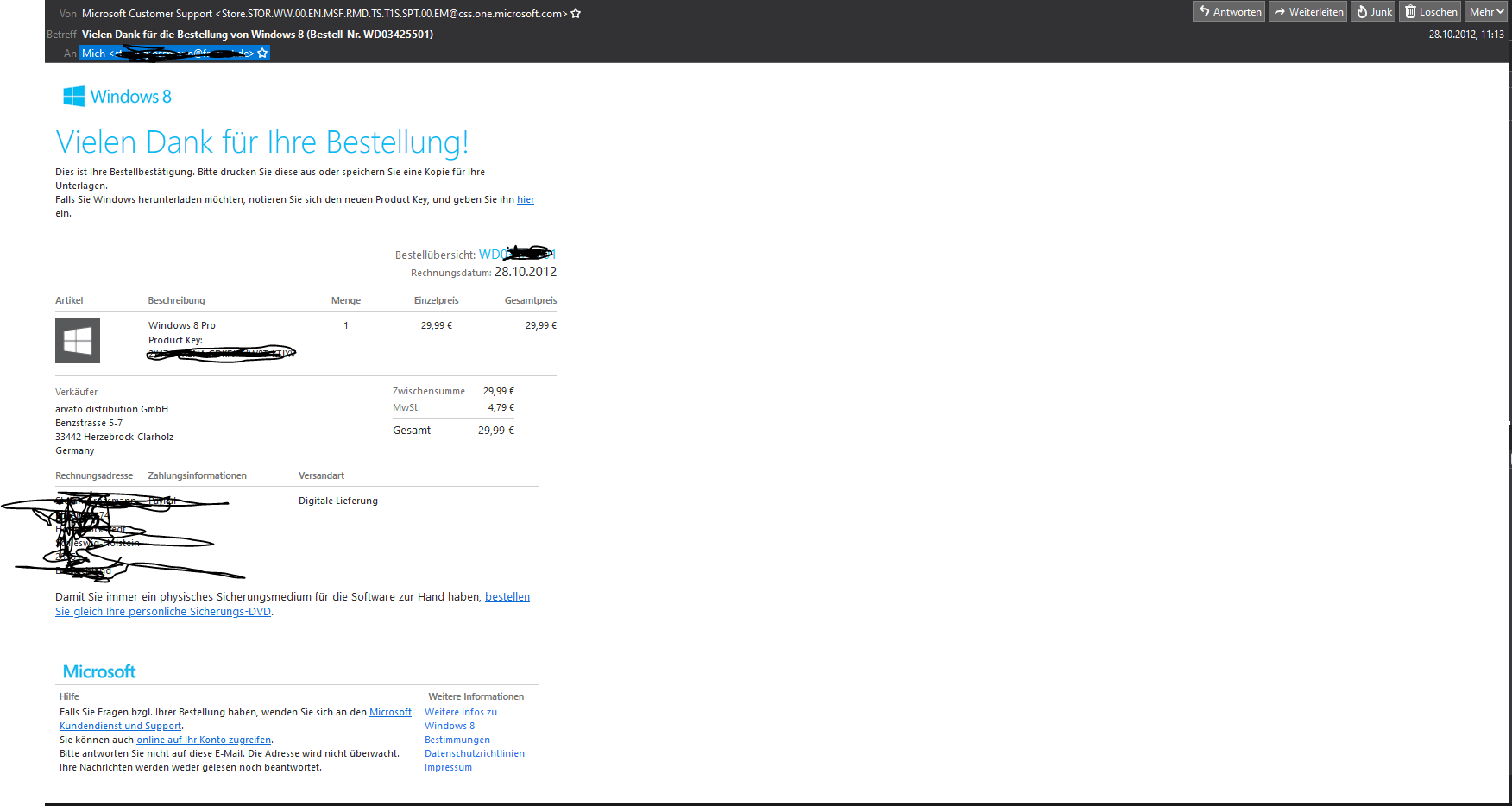Open the 'hier' product key link

(526, 199)
